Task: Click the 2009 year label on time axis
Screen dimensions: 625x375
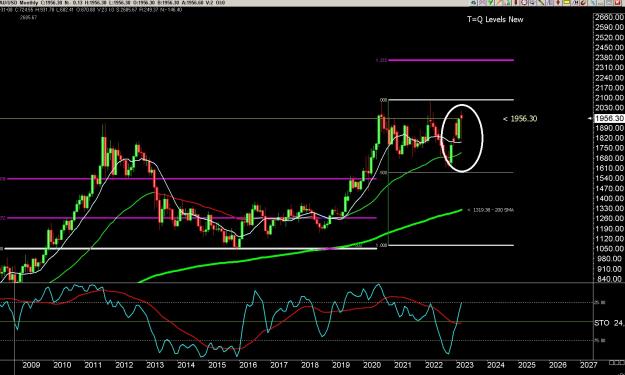Action: (31, 365)
